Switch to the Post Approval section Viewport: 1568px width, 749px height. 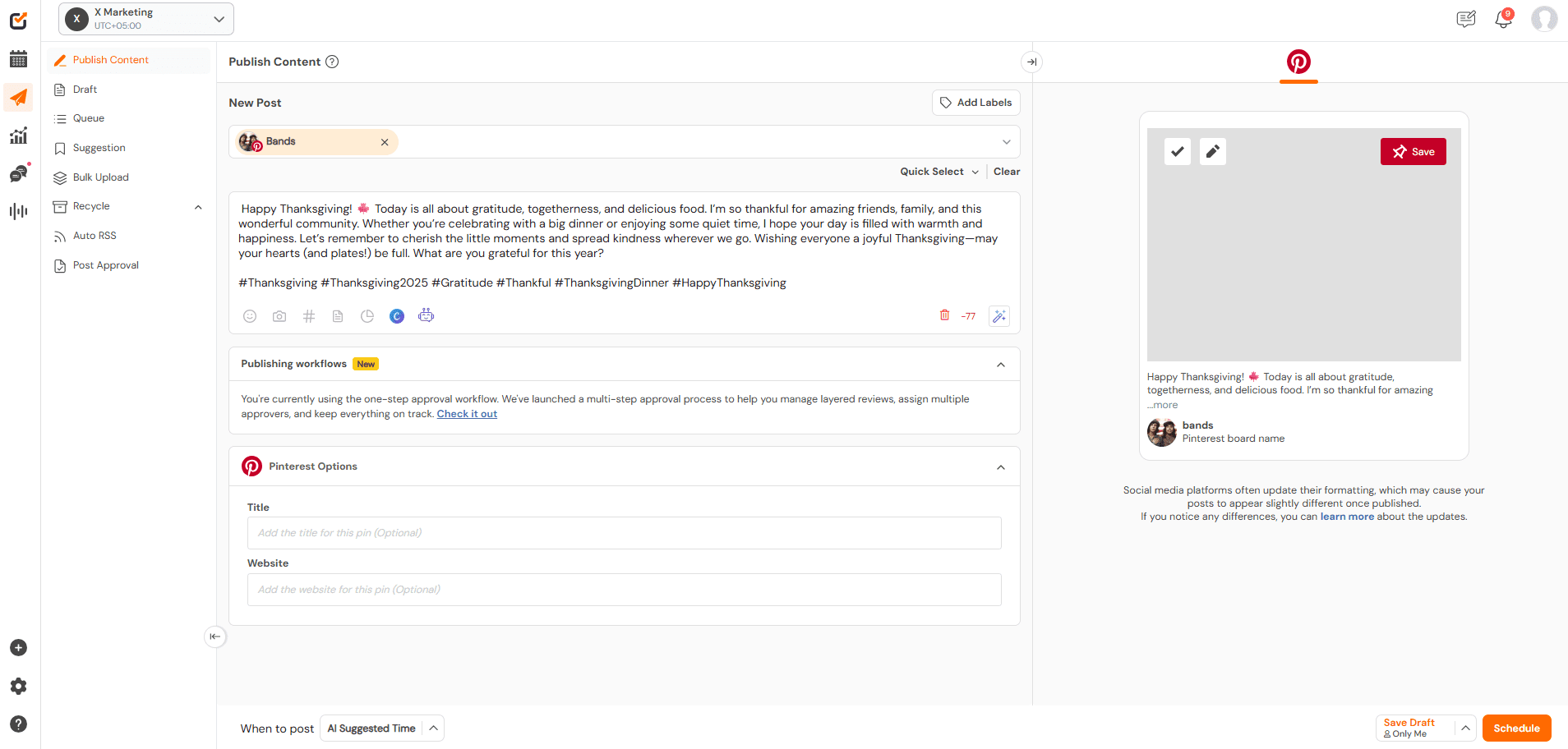point(104,264)
